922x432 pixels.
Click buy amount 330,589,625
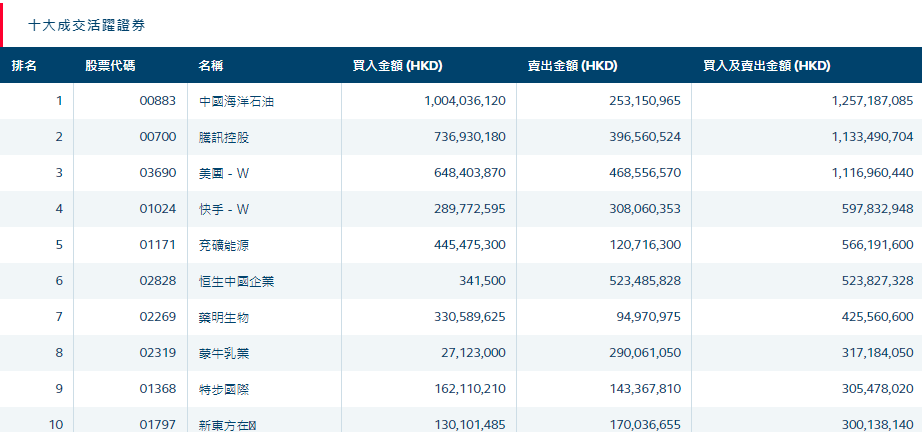pos(470,317)
